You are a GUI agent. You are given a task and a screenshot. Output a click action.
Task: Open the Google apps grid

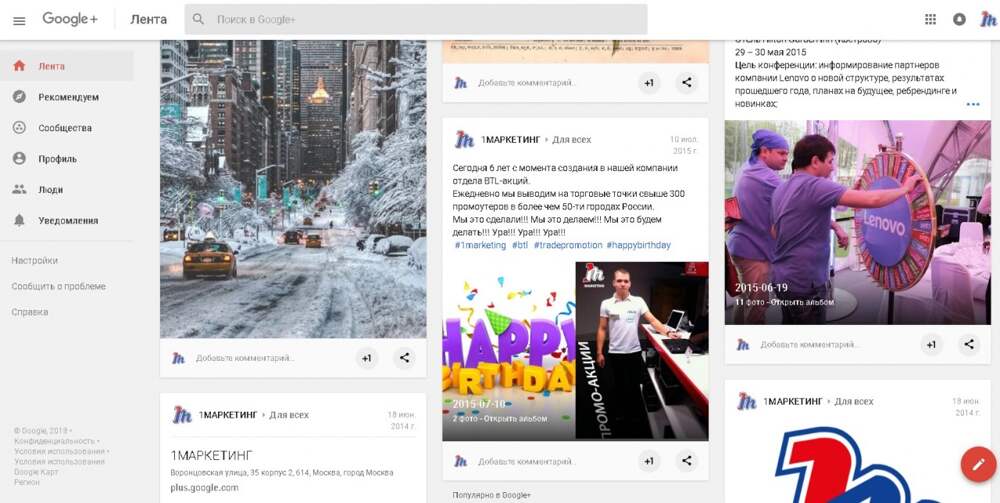click(930, 19)
